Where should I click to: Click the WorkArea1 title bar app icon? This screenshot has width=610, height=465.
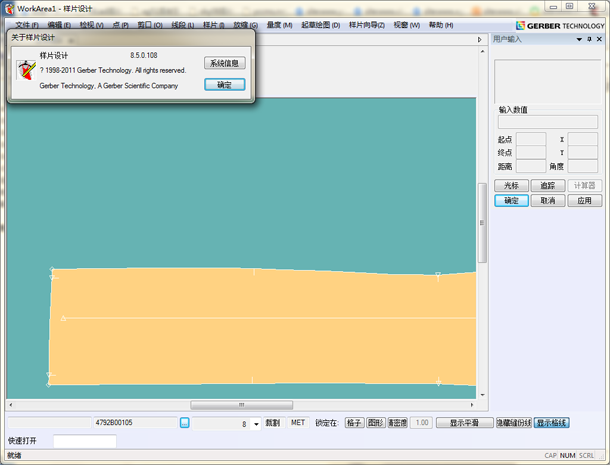(x=10, y=9)
